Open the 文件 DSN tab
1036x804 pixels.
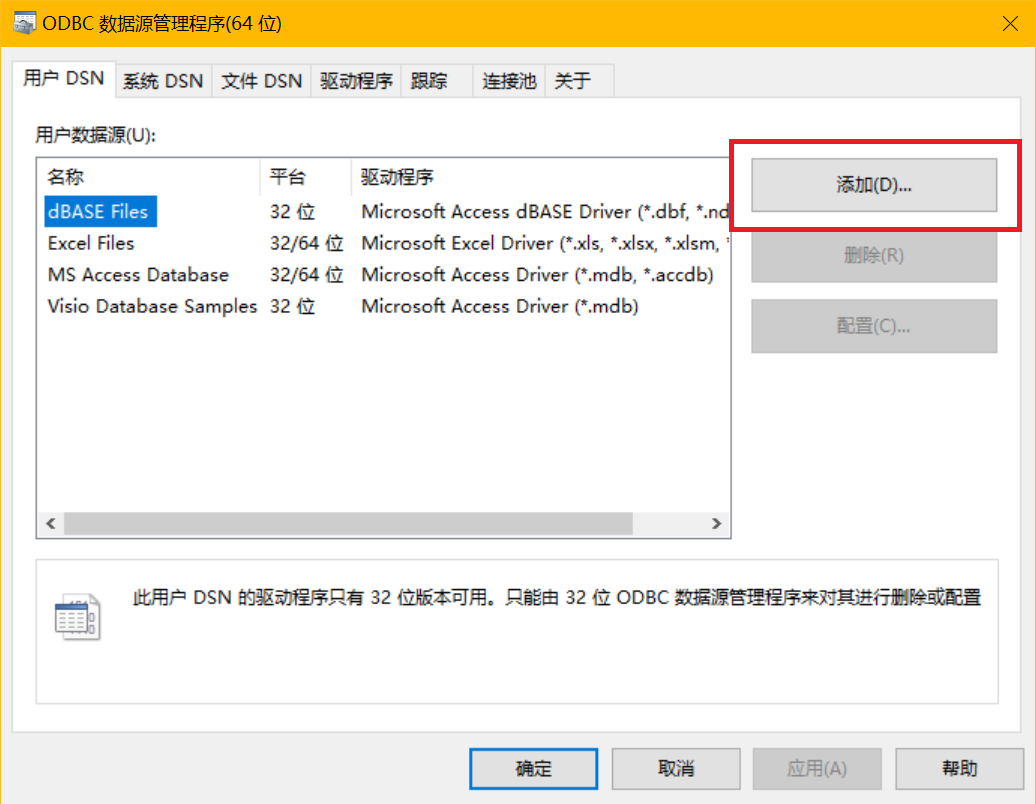pyautogui.click(x=261, y=82)
